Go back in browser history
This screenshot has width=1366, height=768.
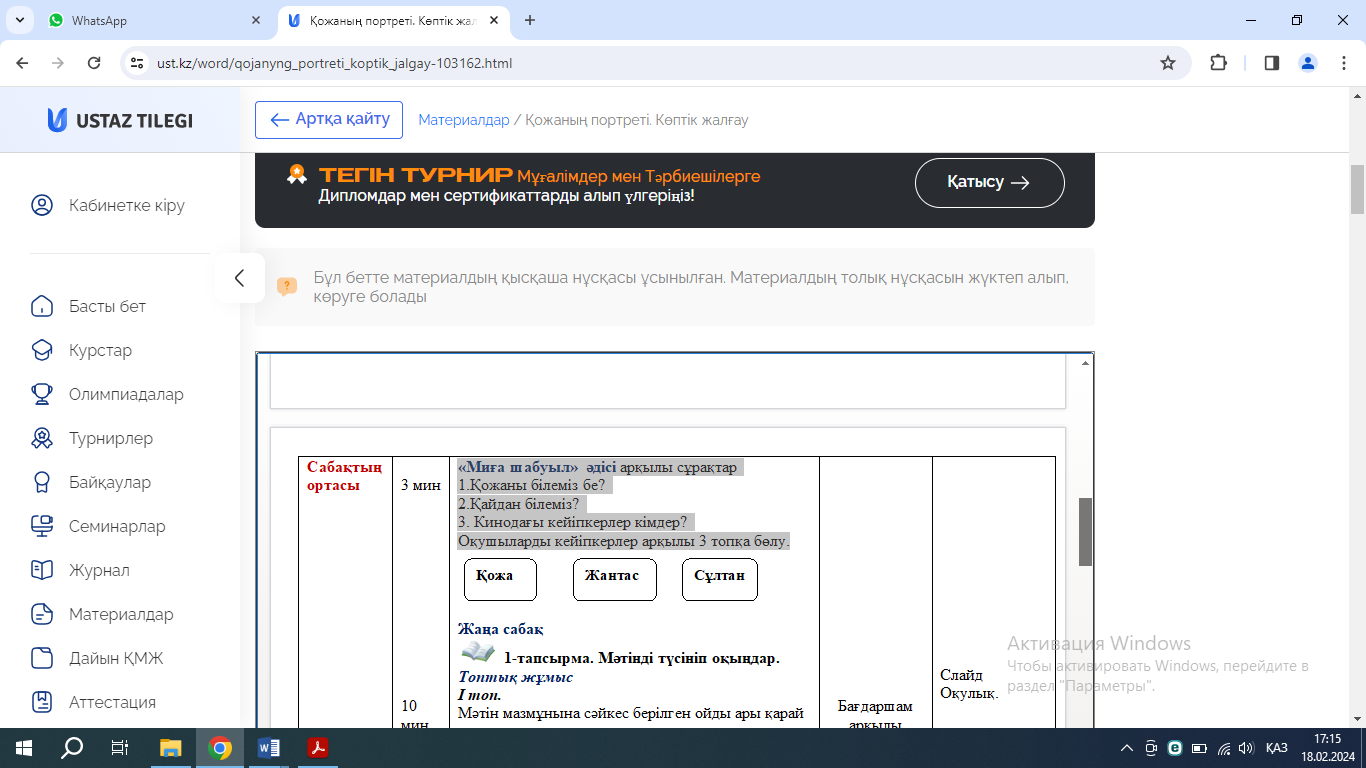coord(22,63)
